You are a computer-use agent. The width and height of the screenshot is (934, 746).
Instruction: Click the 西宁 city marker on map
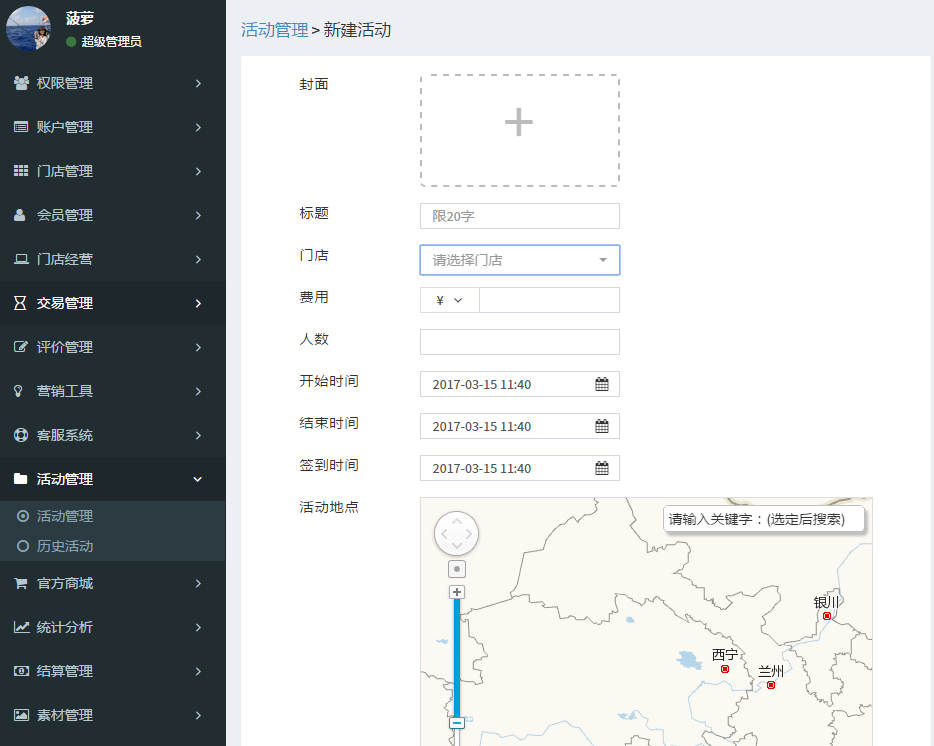click(725, 669)
